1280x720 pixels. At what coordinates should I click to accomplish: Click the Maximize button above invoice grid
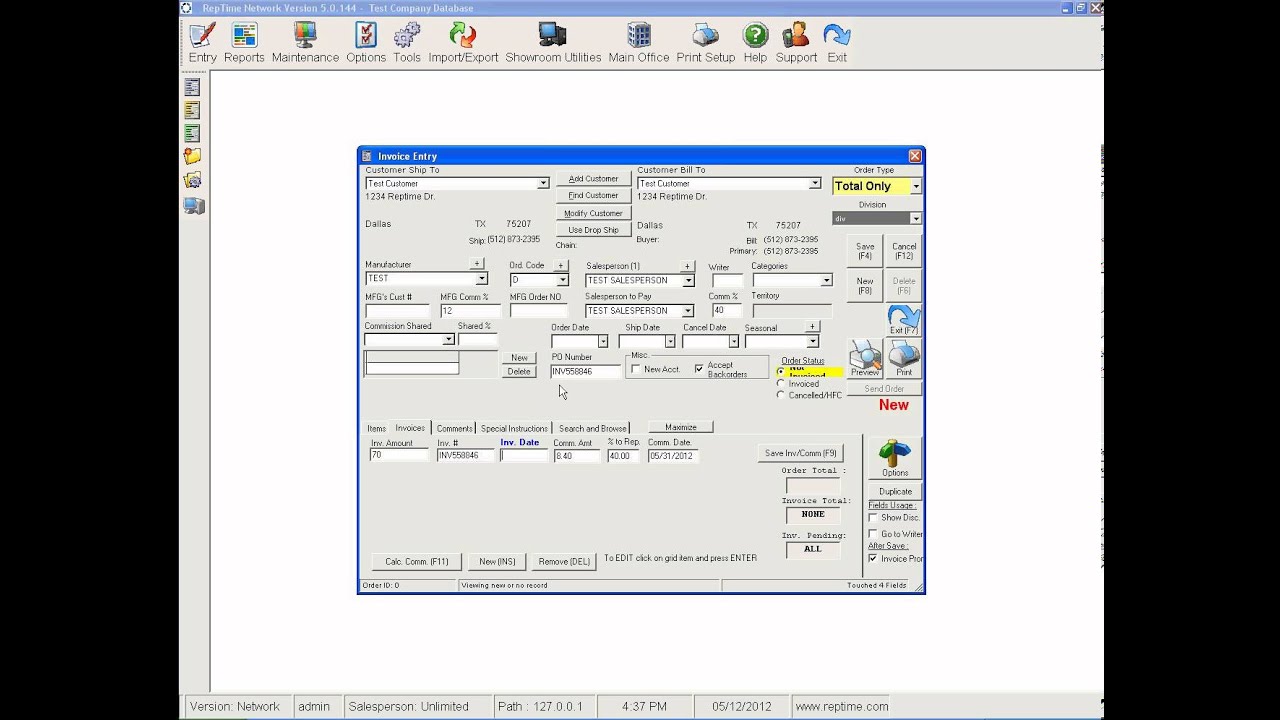tap(681, 427)
